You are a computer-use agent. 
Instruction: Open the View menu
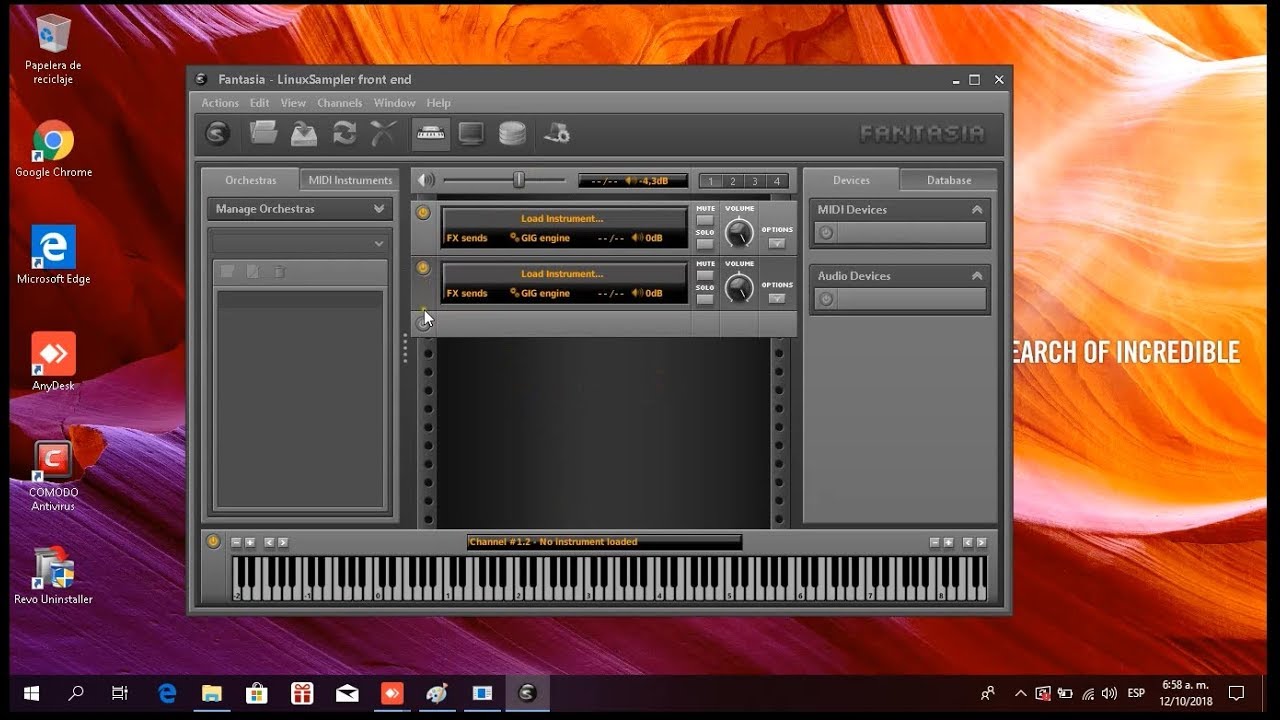[x=293, y=103]
